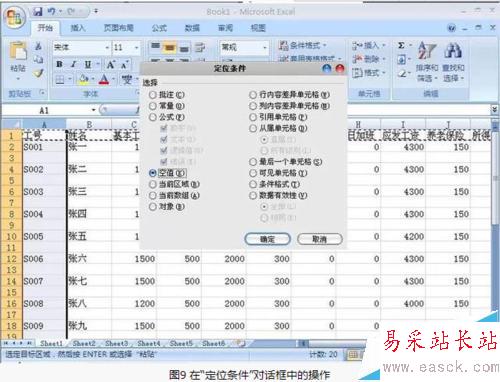Switch to the Data ribbon tab
This screenshot has width=500, height=382.
(x=192, y=28)
